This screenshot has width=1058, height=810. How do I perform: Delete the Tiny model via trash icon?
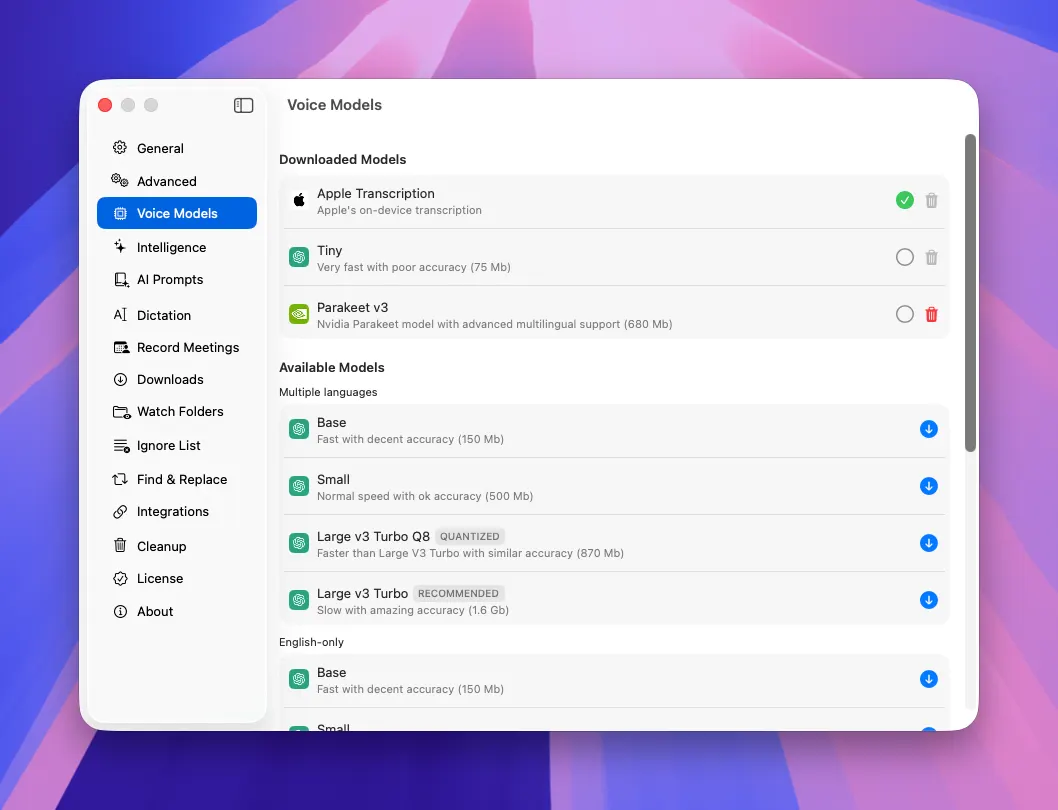pyautogui.click(x=931, y=257)
